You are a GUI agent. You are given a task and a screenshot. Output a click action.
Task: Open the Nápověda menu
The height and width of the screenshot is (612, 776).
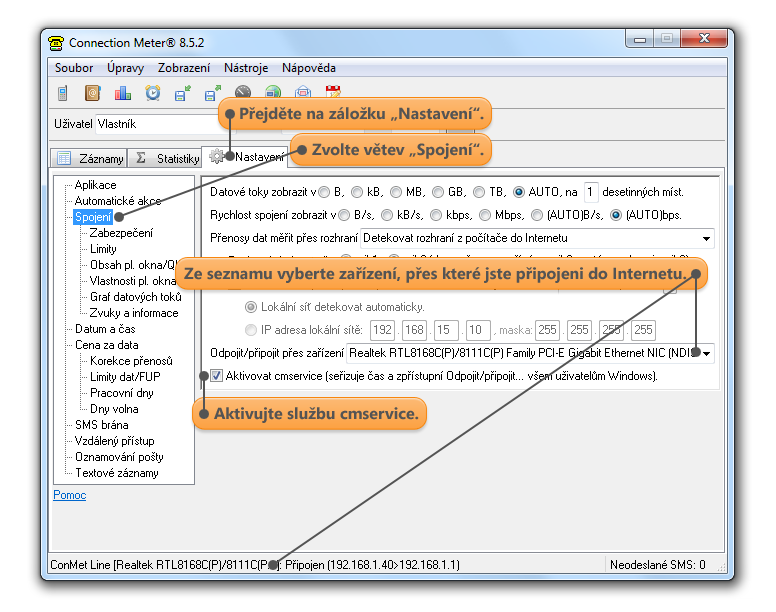[309, 68]
